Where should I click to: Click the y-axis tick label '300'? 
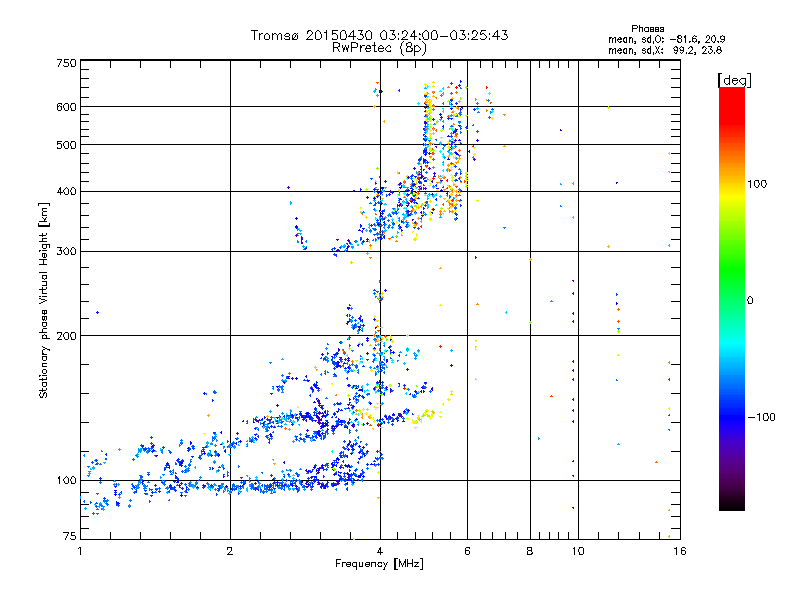66,252
